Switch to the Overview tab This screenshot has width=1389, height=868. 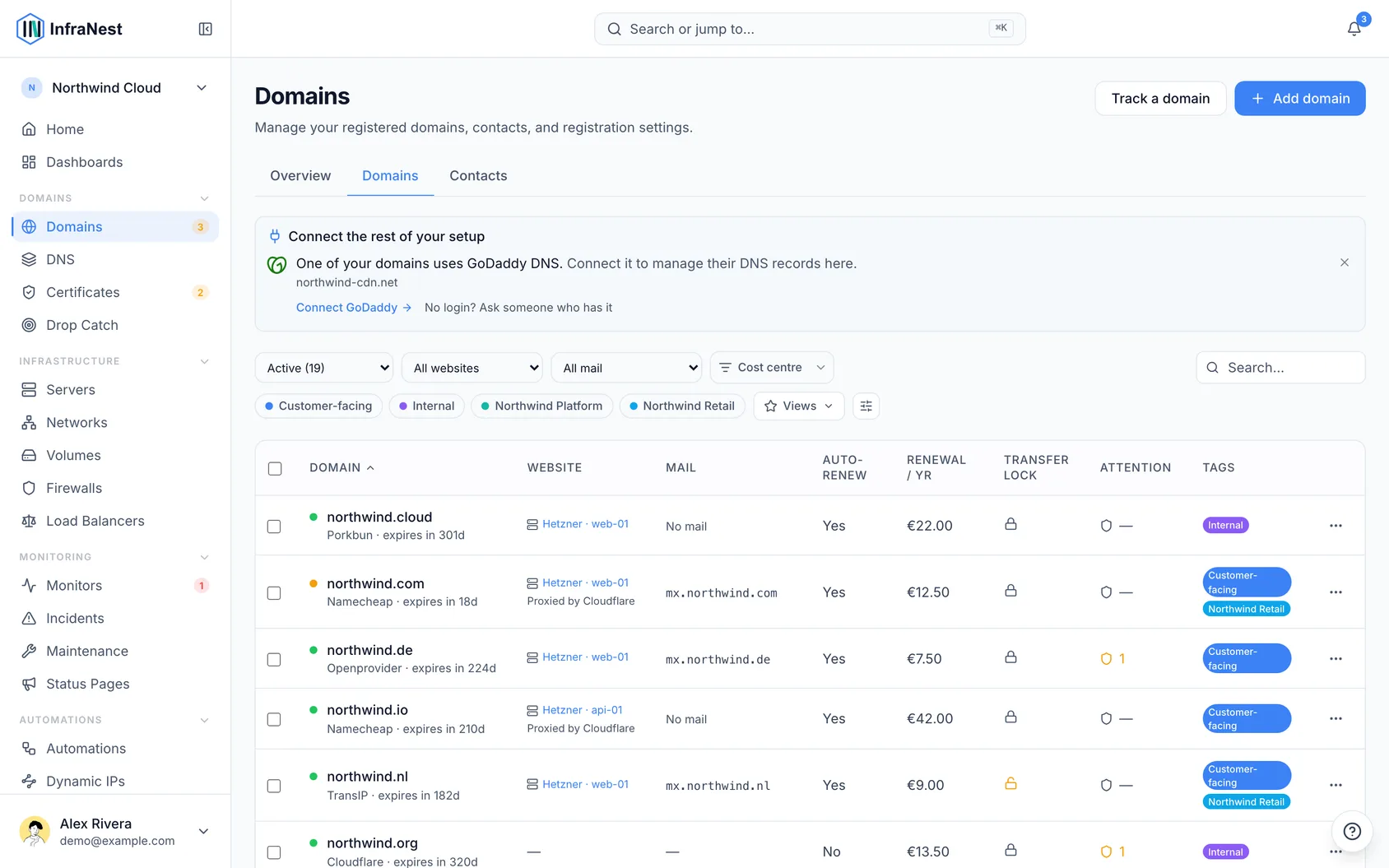(300, 176)
